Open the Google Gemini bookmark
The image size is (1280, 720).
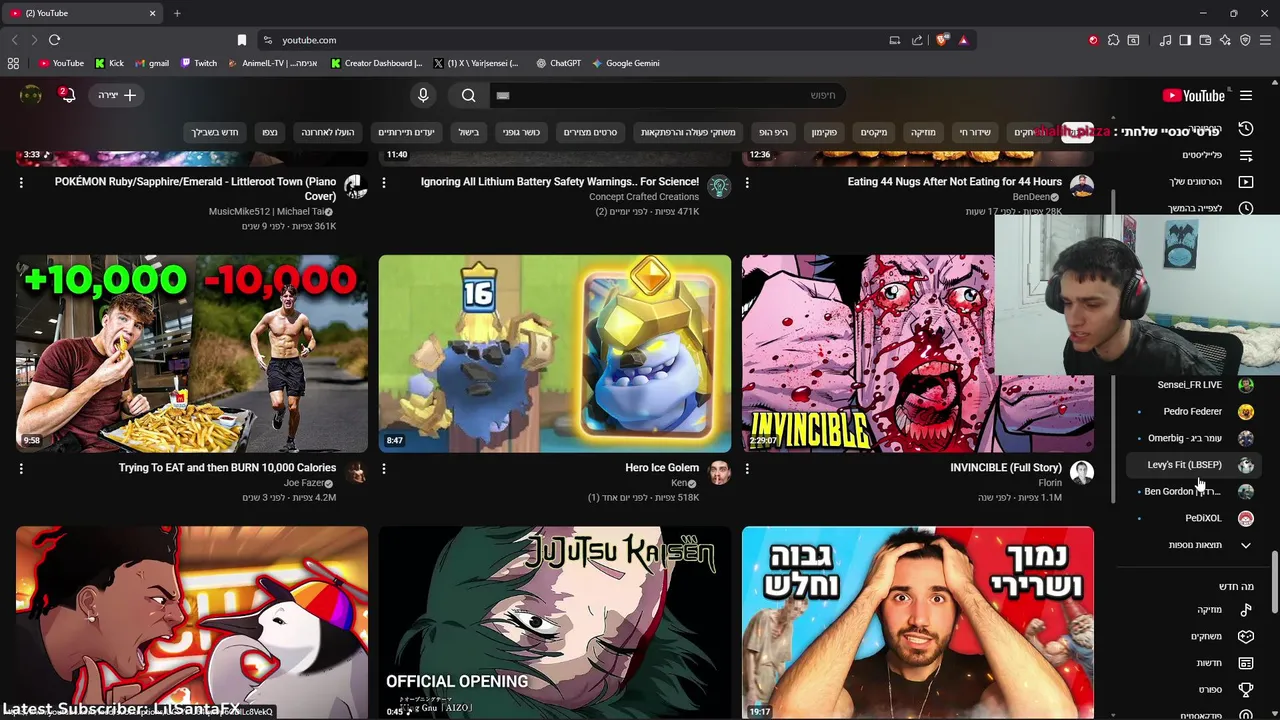click(626, 63)
